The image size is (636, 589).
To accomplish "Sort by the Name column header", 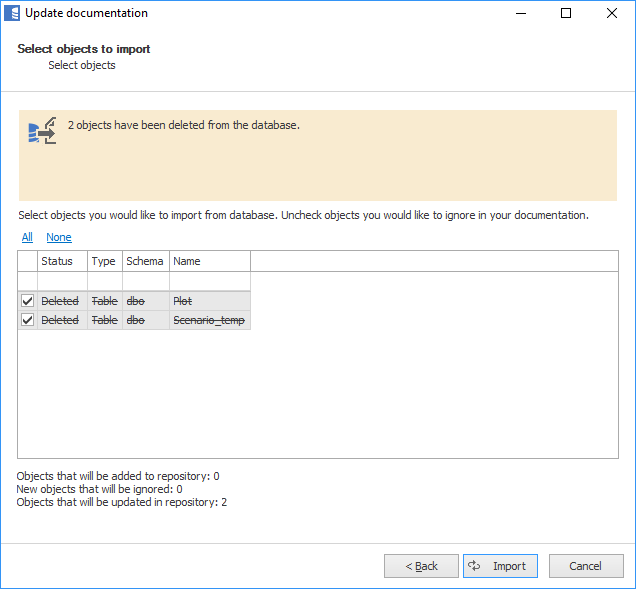I will [x=209, y=261].
